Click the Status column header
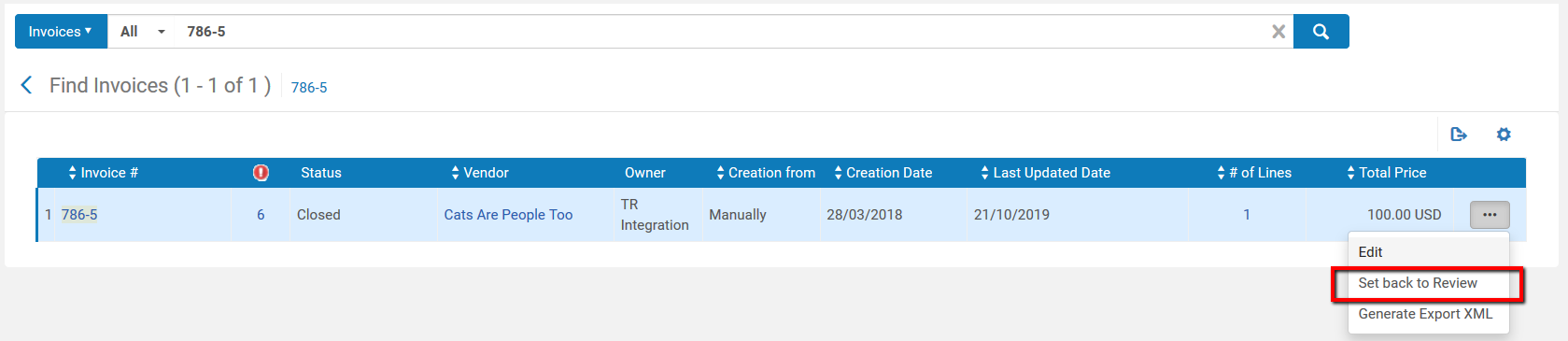The width and height of the screenshot is (1568, 341). (321, 173)
